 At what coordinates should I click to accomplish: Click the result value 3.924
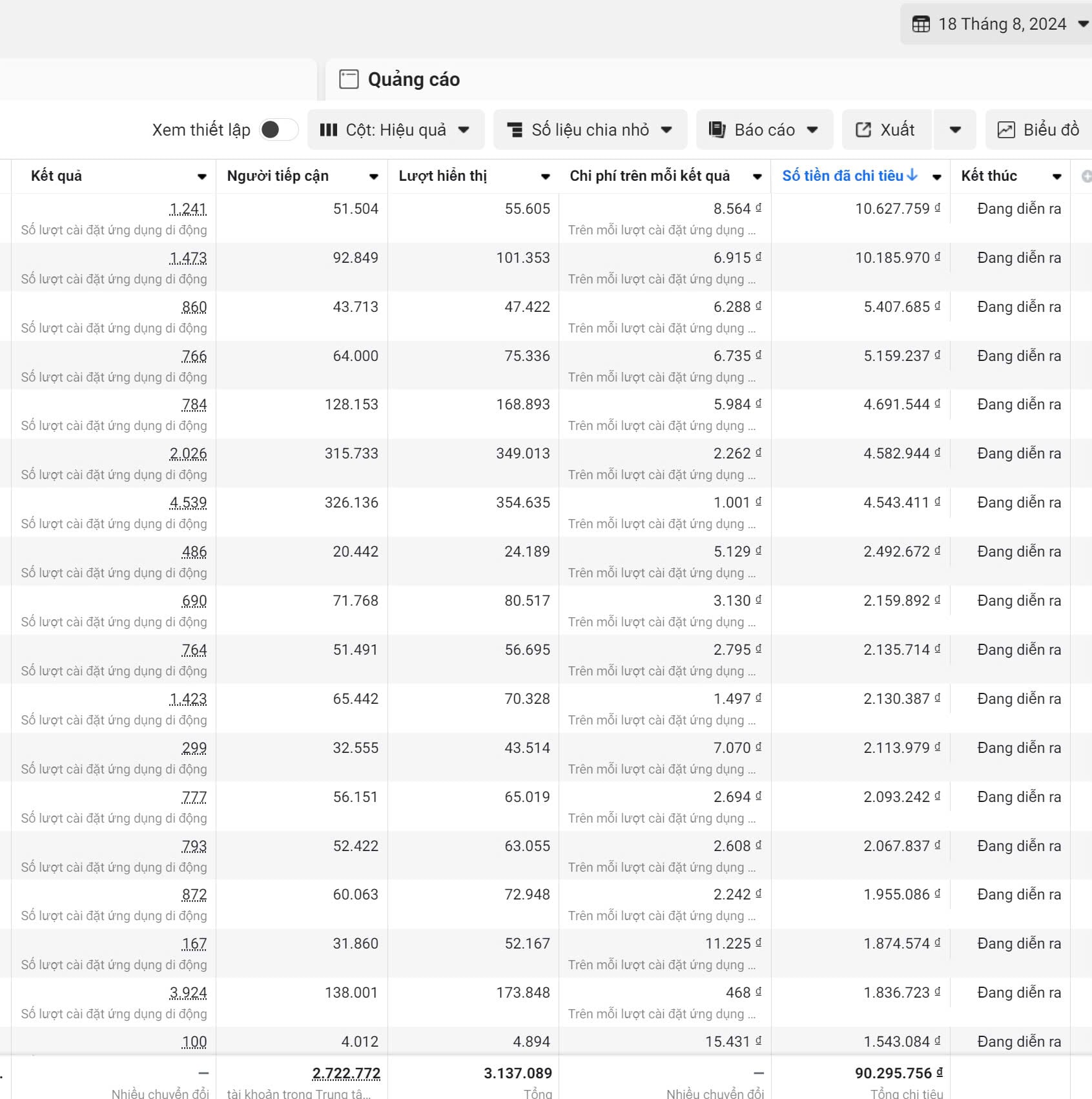(188, 993)
